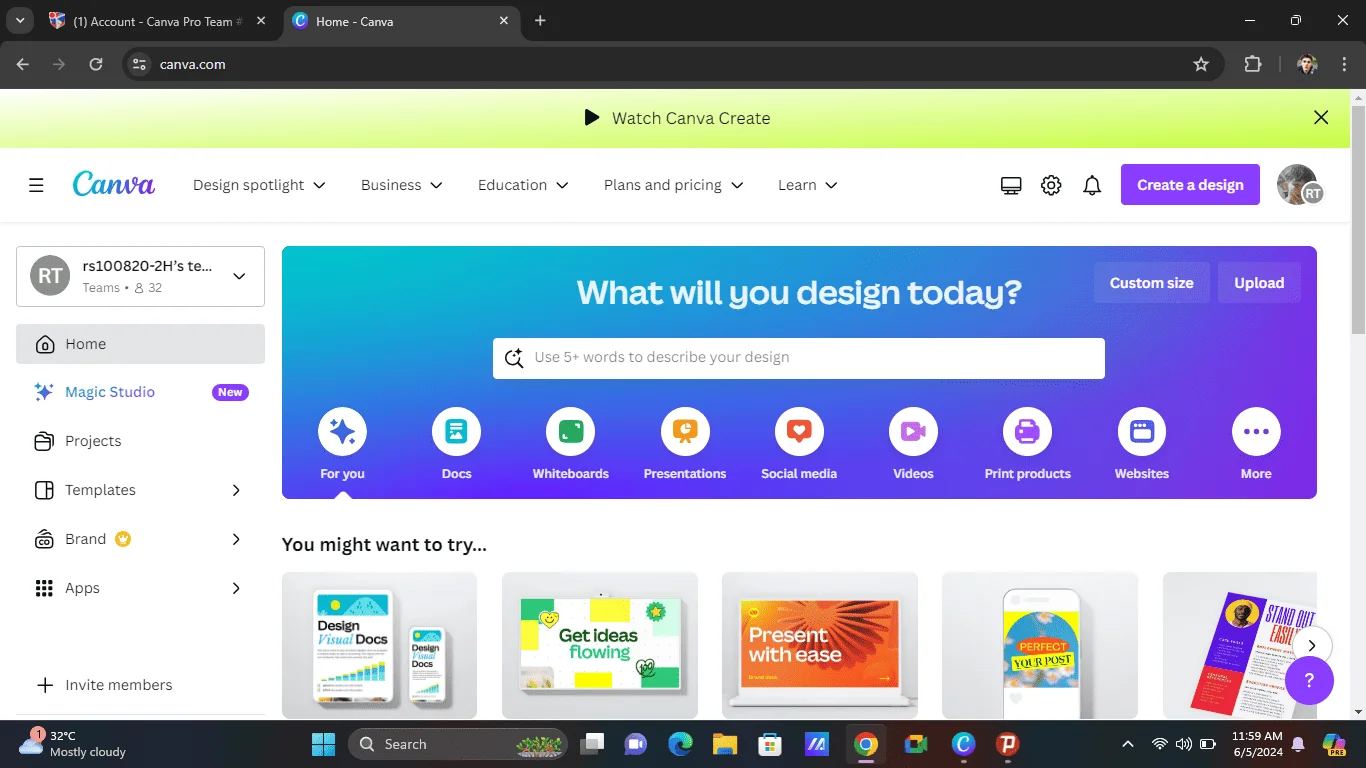Select the Print products category icon

tap(1028, 432)
